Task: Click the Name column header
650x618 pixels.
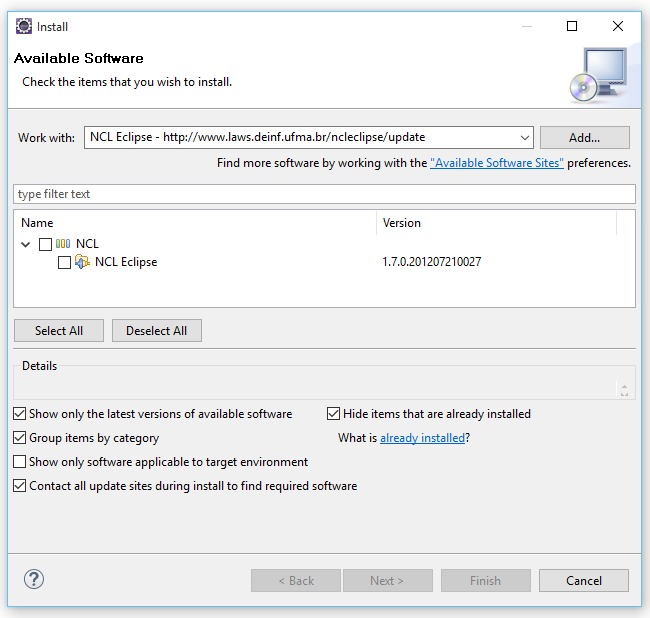Action: click(x=195, y=223)
